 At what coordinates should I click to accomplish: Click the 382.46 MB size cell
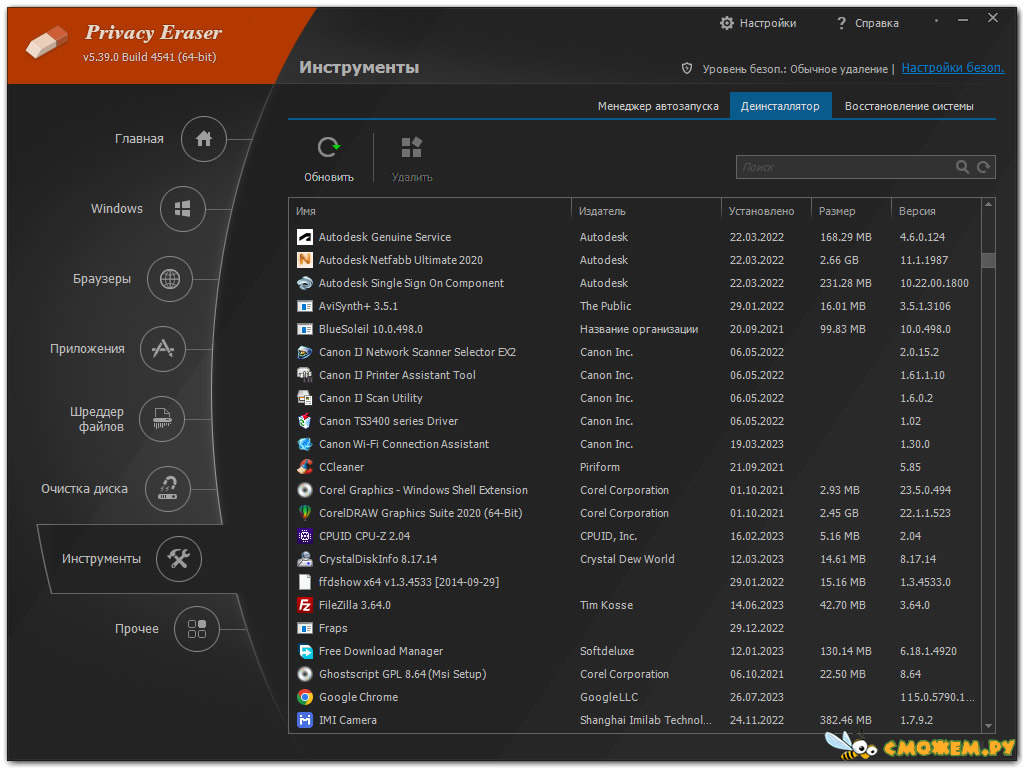click(x=845, y=720)
